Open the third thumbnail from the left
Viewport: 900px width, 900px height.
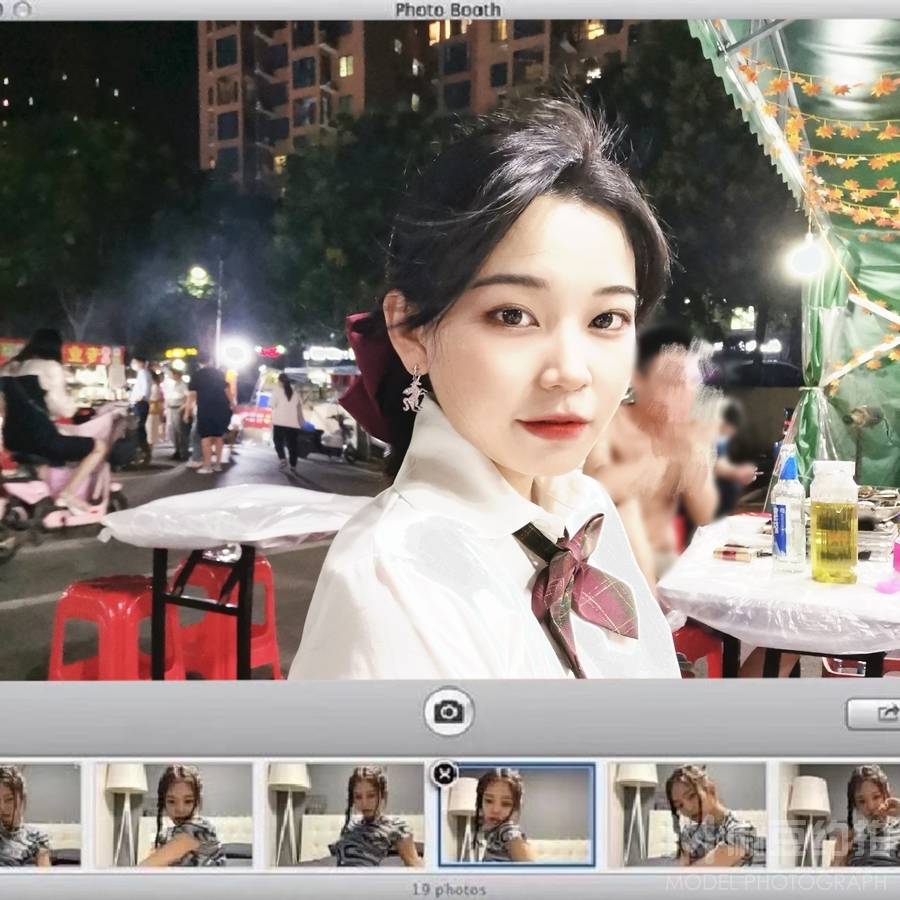[x=346, y=815]
